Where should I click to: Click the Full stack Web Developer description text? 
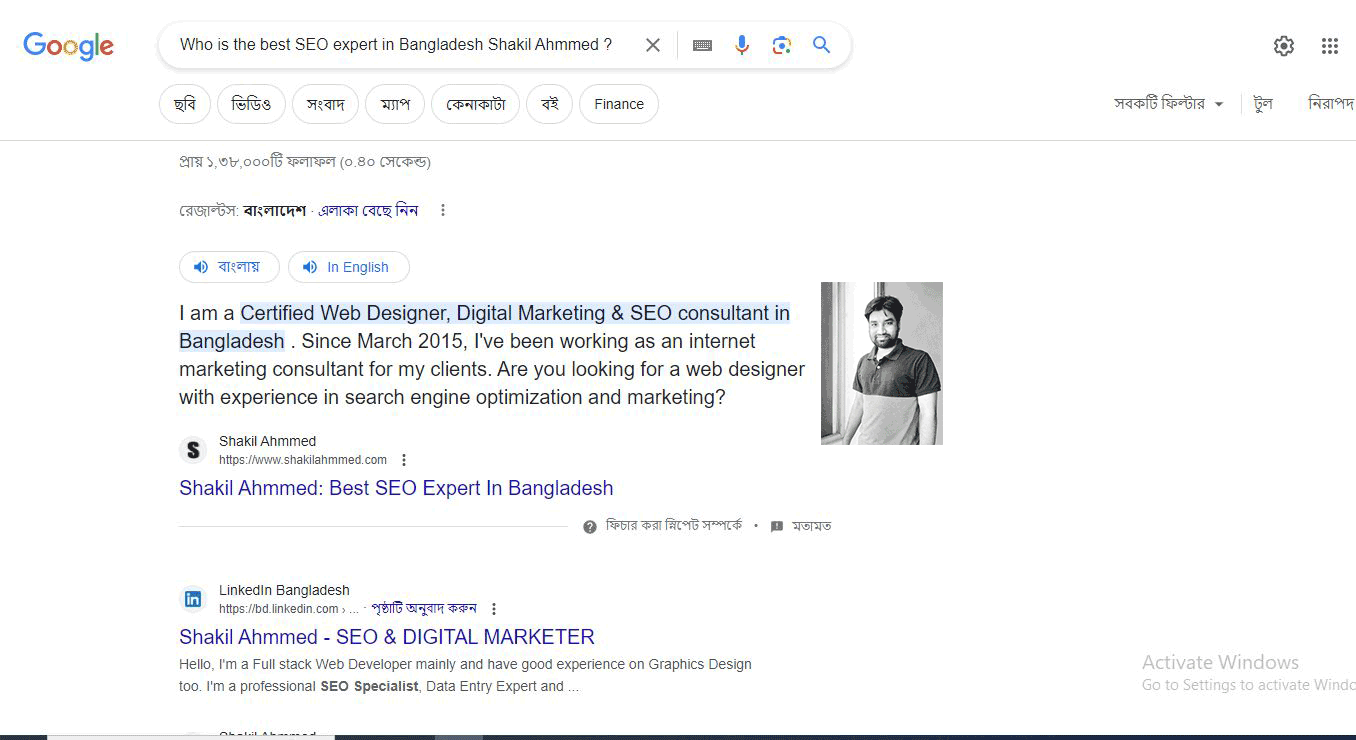tap(465, 675)
